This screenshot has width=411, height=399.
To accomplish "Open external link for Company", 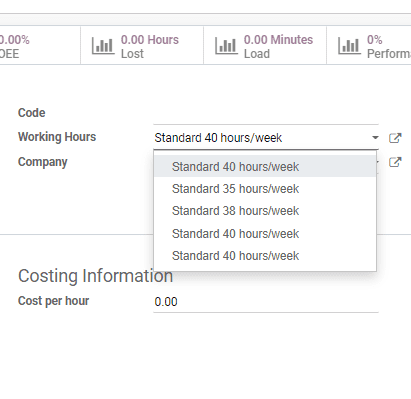I will [x=395, y=162].
